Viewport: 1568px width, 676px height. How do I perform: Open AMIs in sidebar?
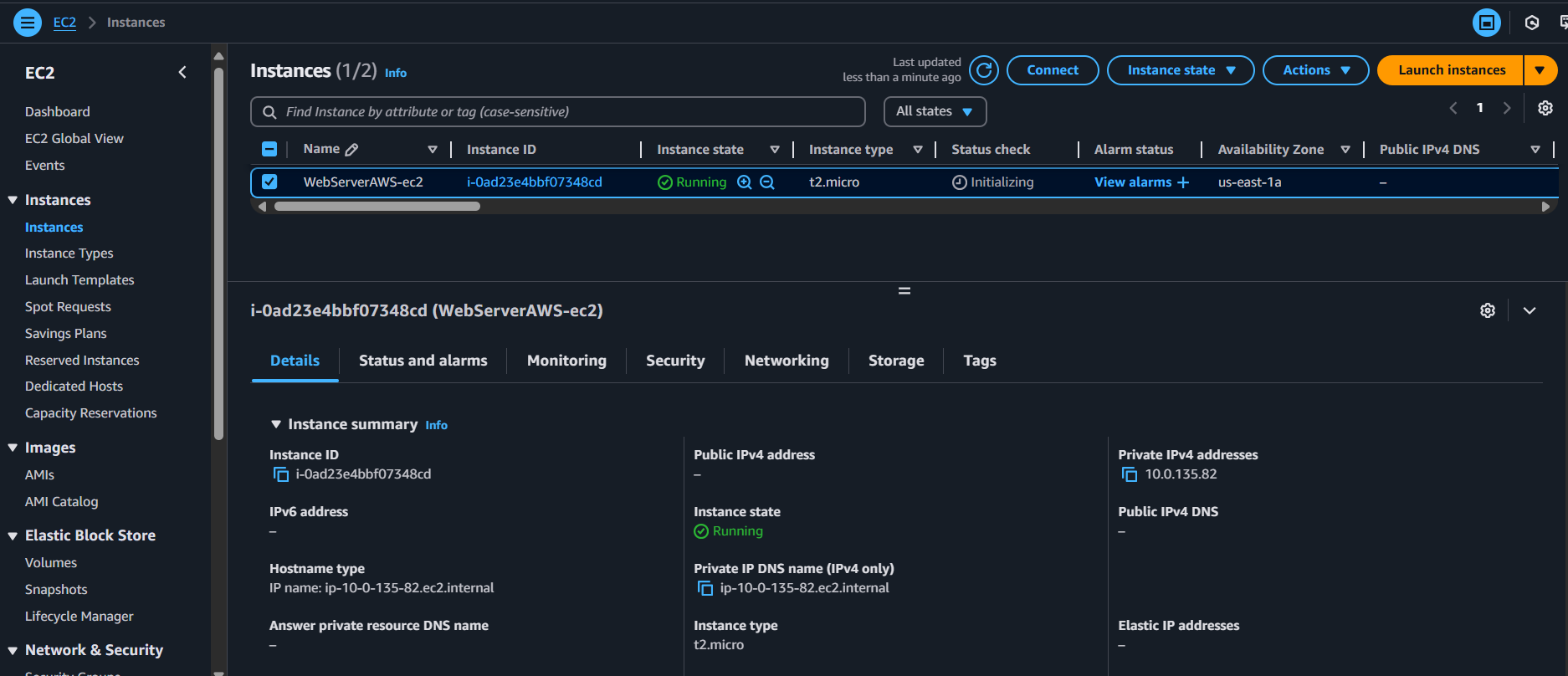point(39,475)
